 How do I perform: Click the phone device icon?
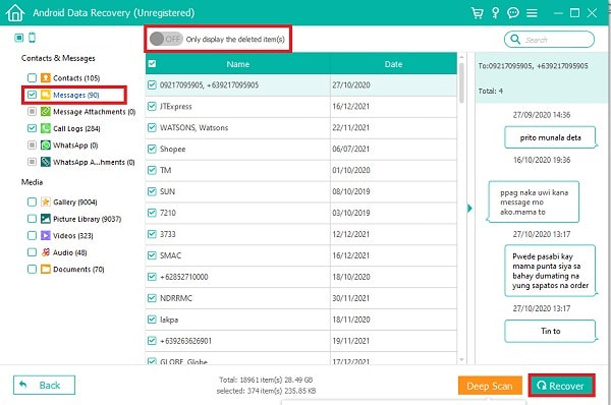click(32, 37)
